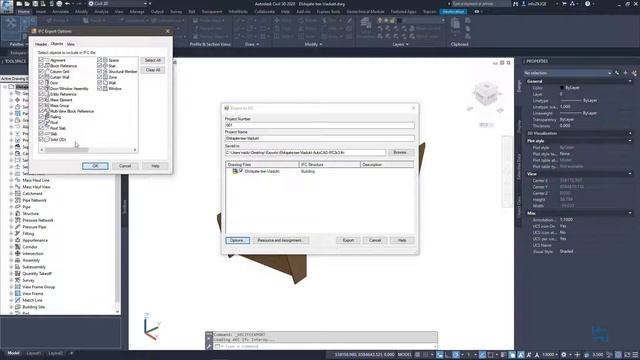640x360 pixels.
Task: Uncheck the Mass Element checkbox
Action: (41, 100)
